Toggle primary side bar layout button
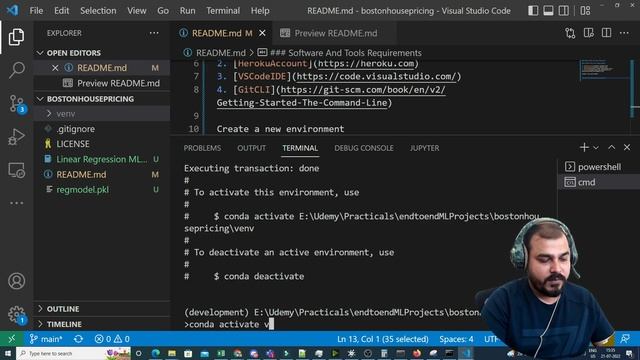Image resolution: width=640 pixels, height=360 pixels. coord(533,11)
